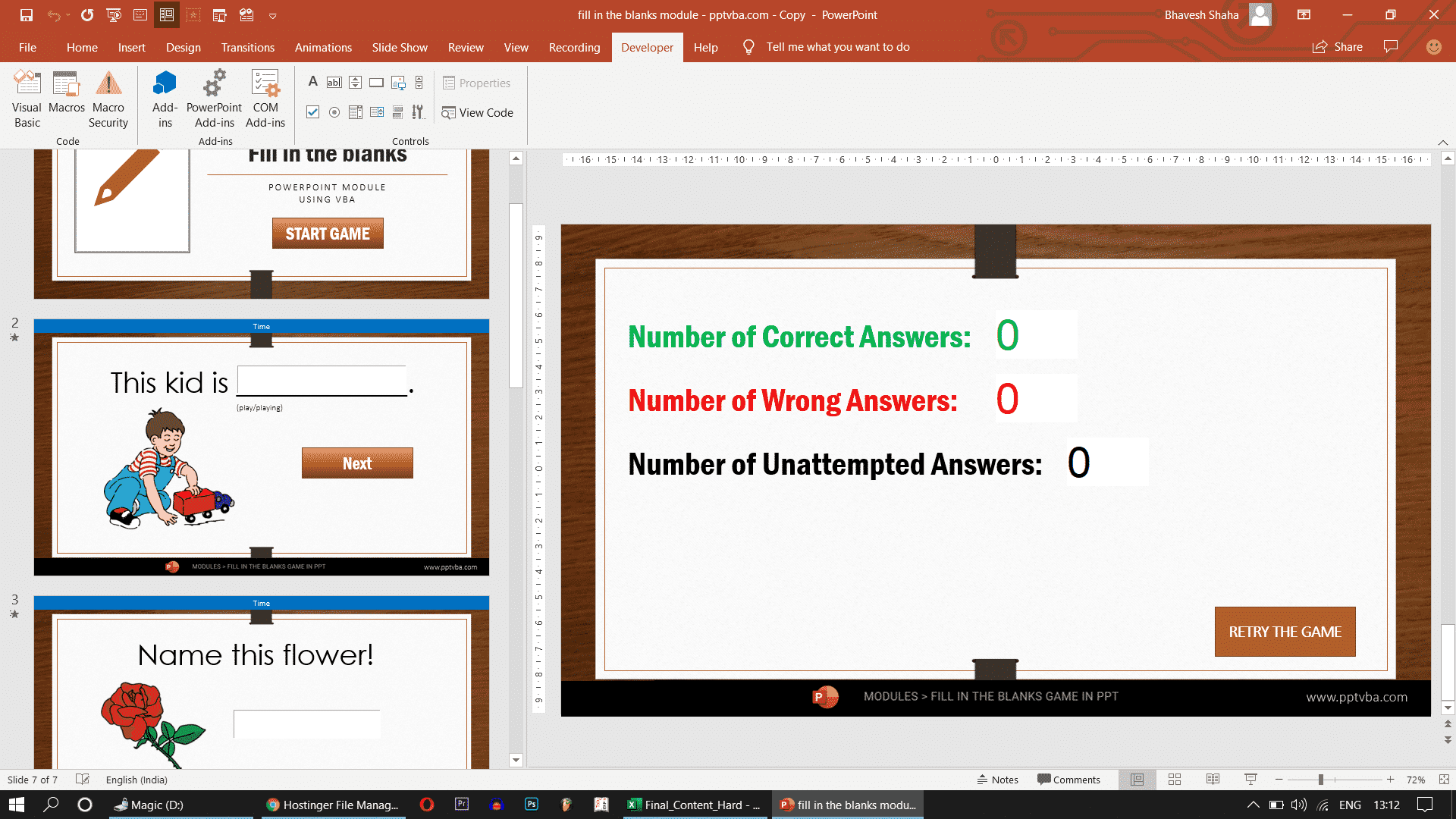Image resolution: width=1456 pixels, height=819 pixels.
Task: Open the Quick Access Toolbar customization dropdown
Action: (x=271, y=15)
